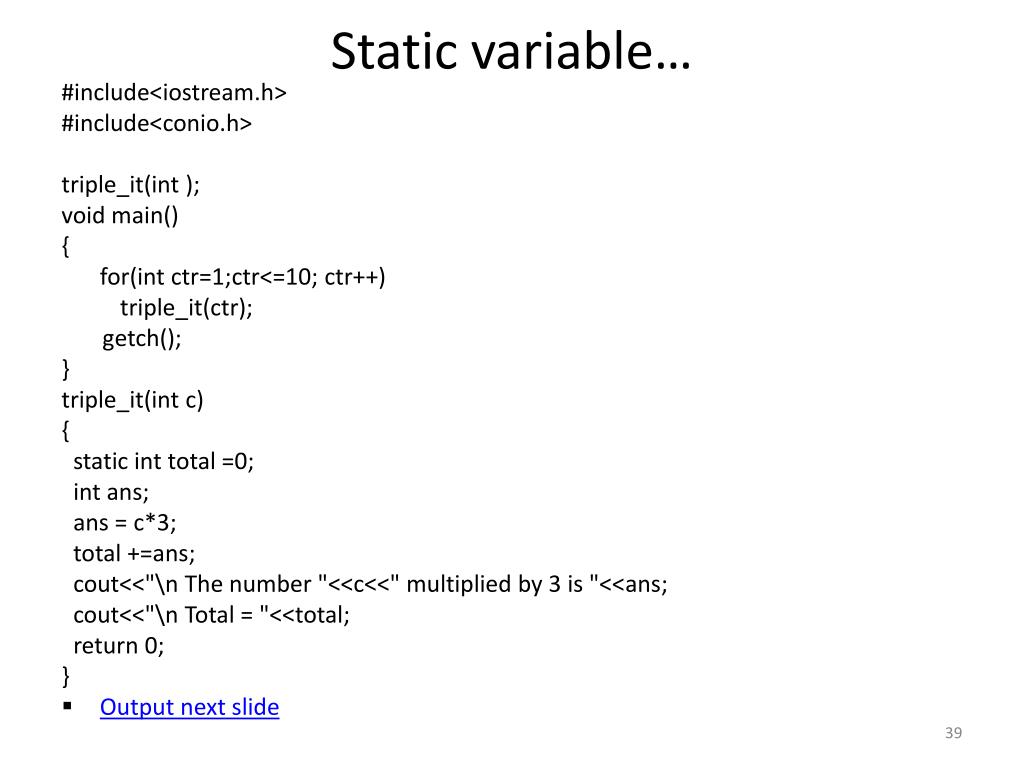Select the '#include<conio.h>' line

click(x=157, y=123)
